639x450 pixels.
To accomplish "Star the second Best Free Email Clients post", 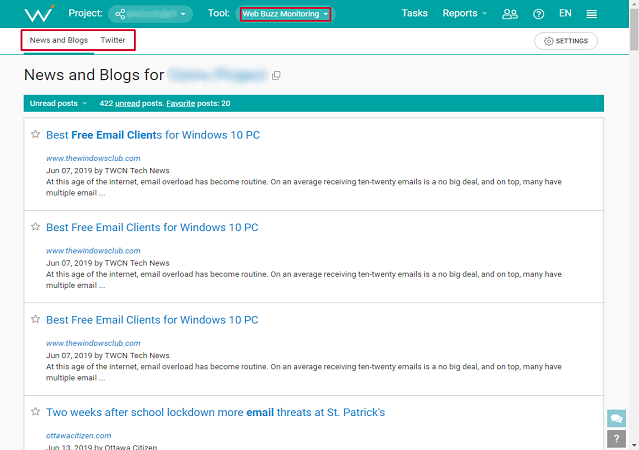I will 35,227.
